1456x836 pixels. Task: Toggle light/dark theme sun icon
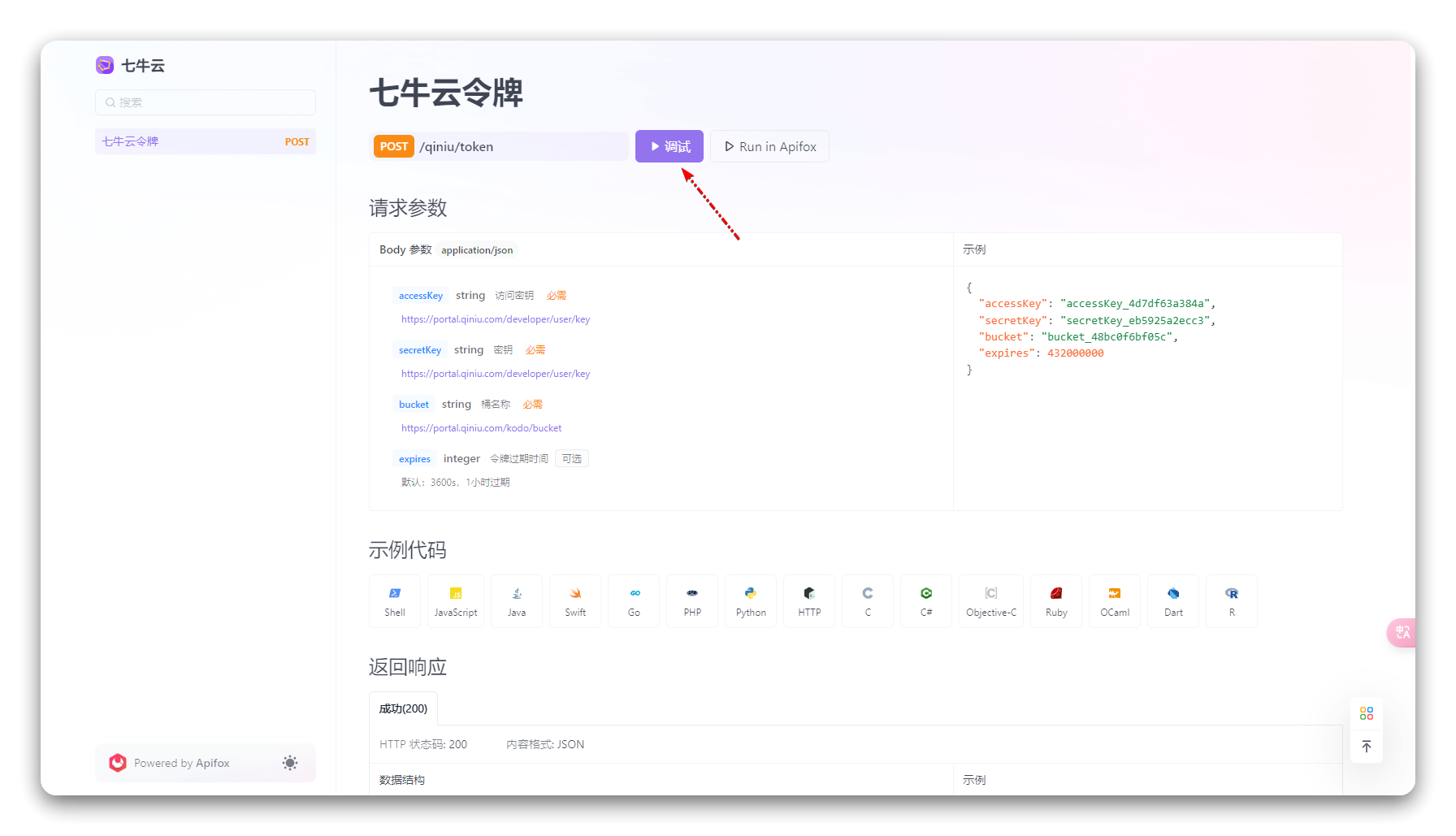[x=290, y=763]
